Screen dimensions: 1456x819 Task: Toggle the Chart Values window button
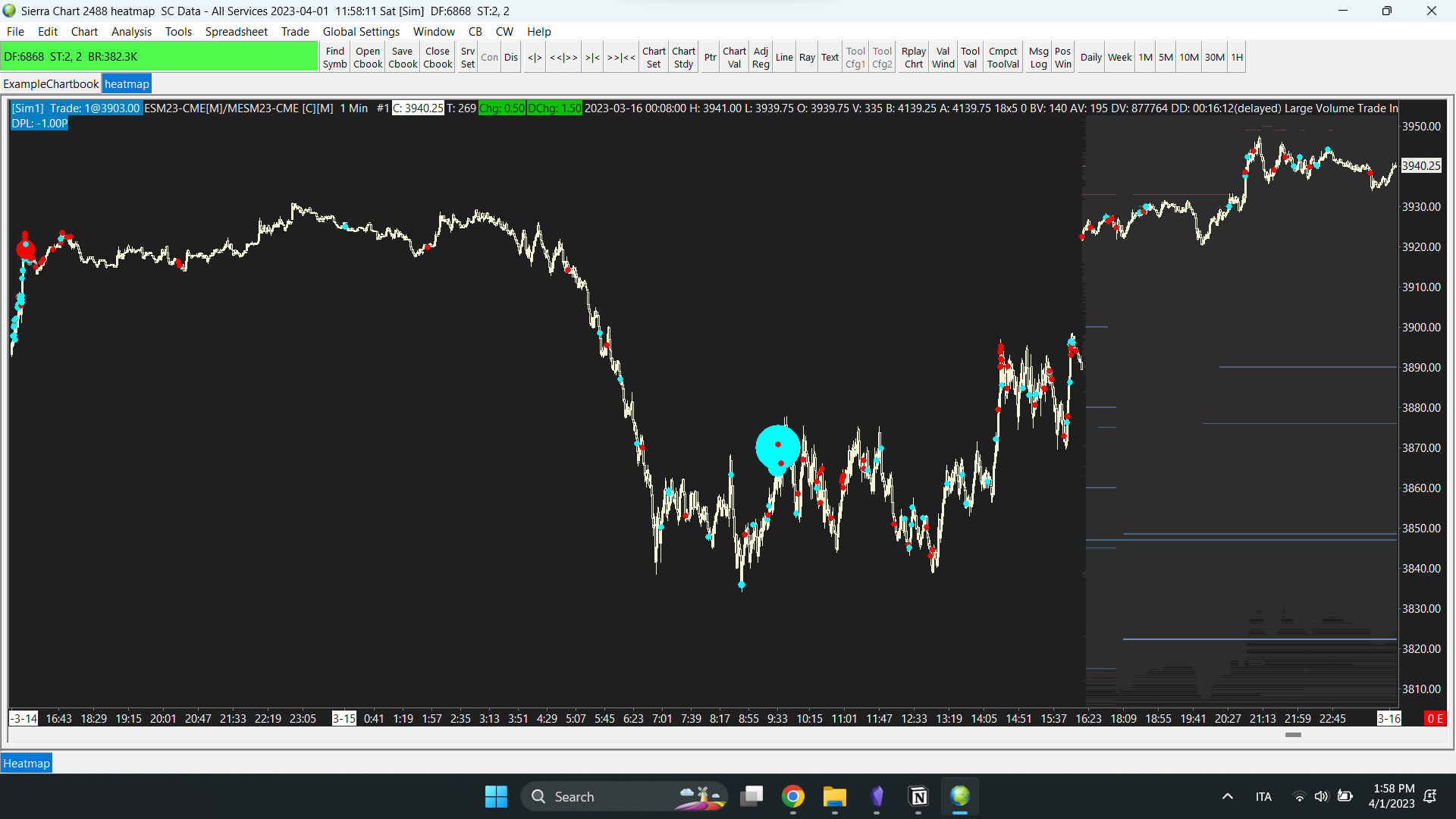[733, 58]
